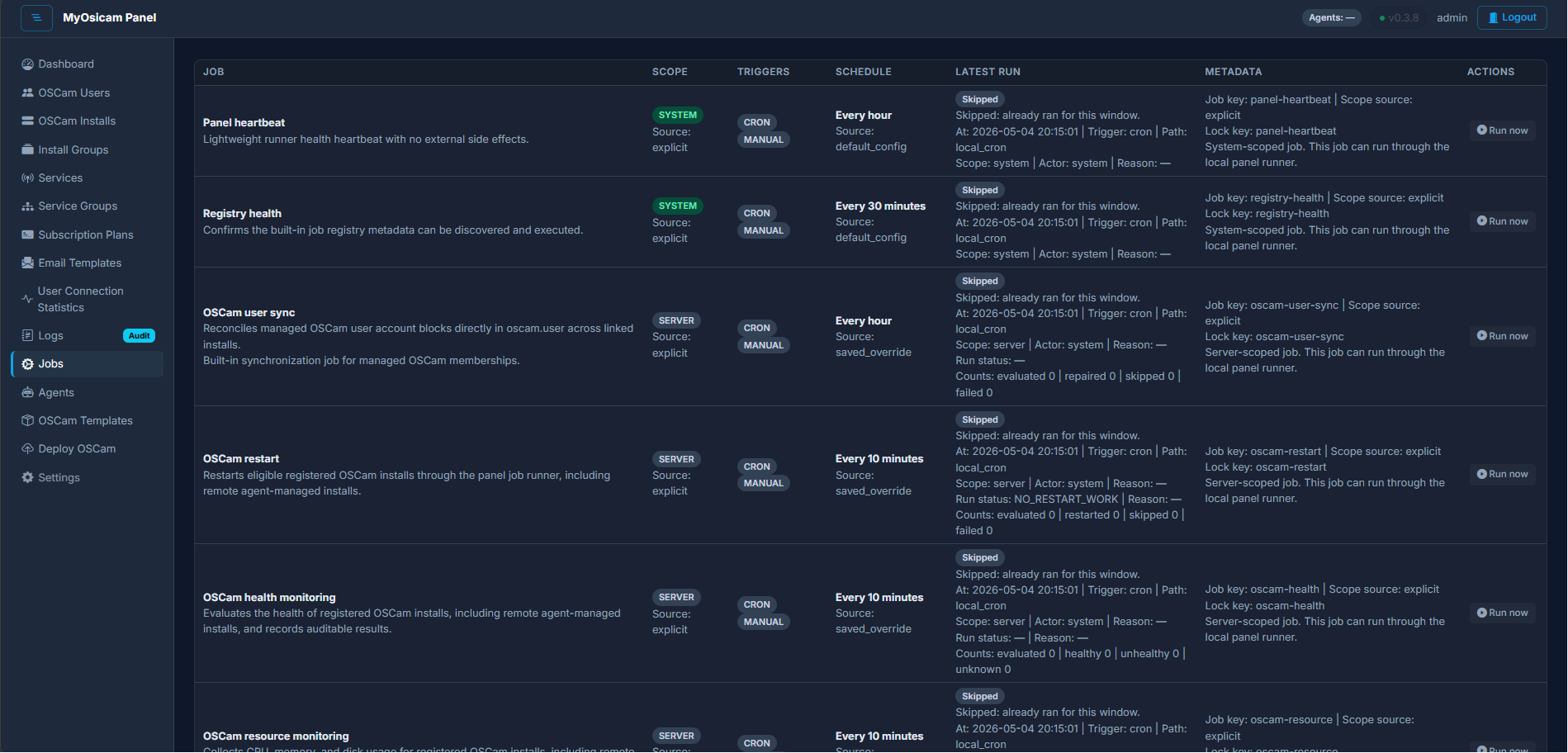Click the METADATA column header
This screenshot has height=753, width=1568.
(1233, 72)
